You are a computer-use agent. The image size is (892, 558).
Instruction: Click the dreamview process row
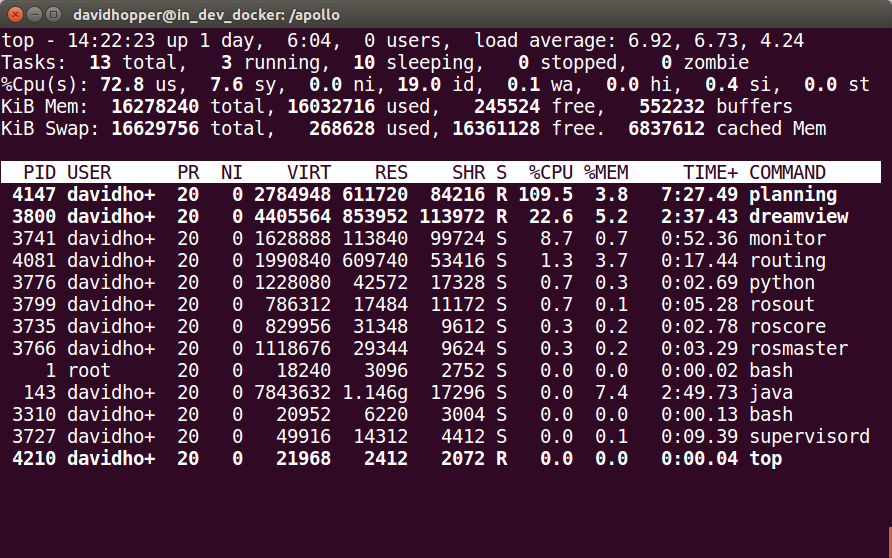[441, 217]
